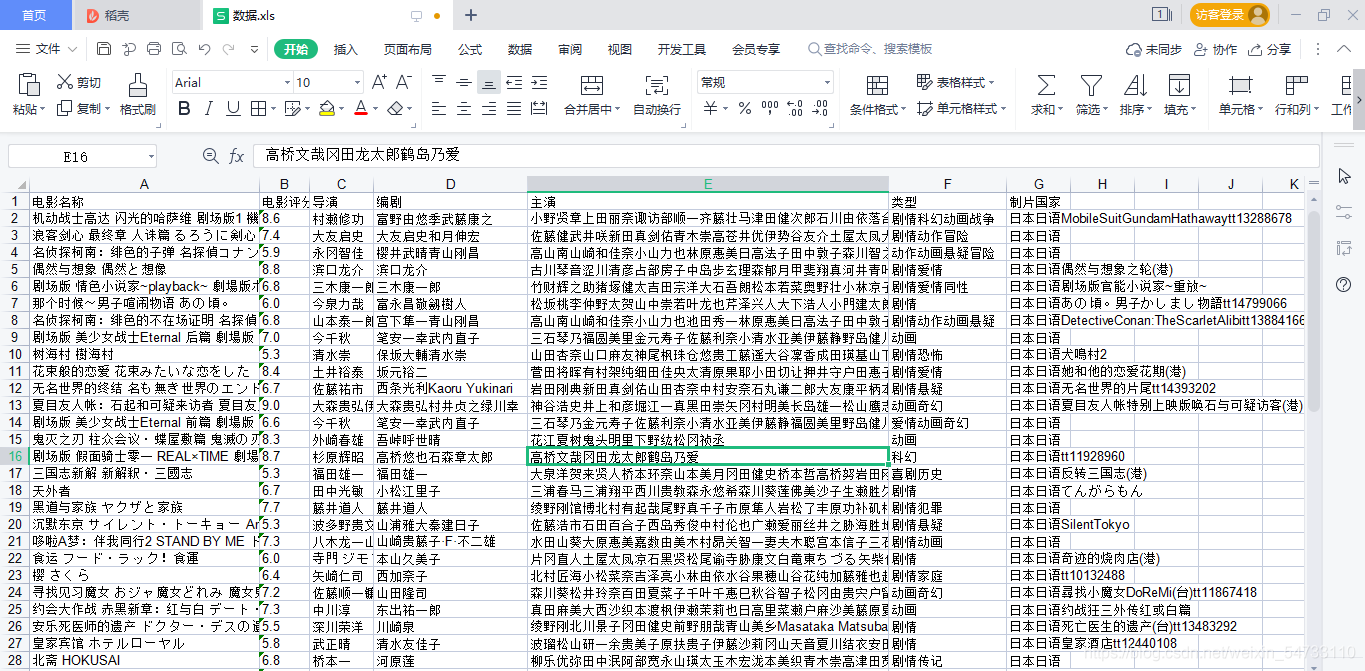
Task: Toggle Bold formatting
Action: click(183, 109)
